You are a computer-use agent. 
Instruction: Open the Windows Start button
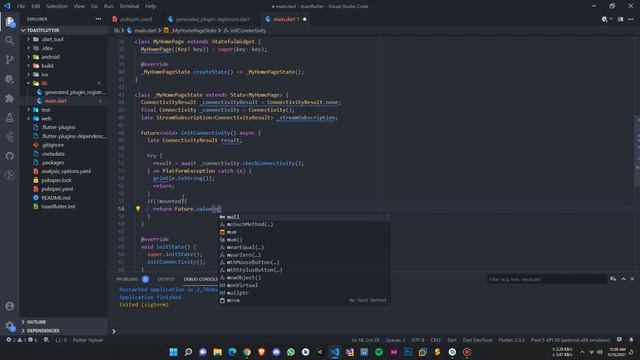[173, 352]
